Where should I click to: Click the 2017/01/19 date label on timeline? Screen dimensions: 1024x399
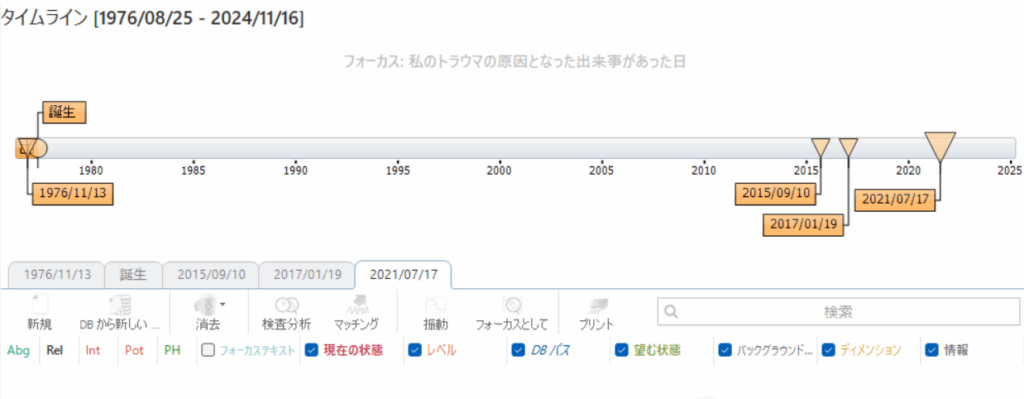(x=803, y=224)
